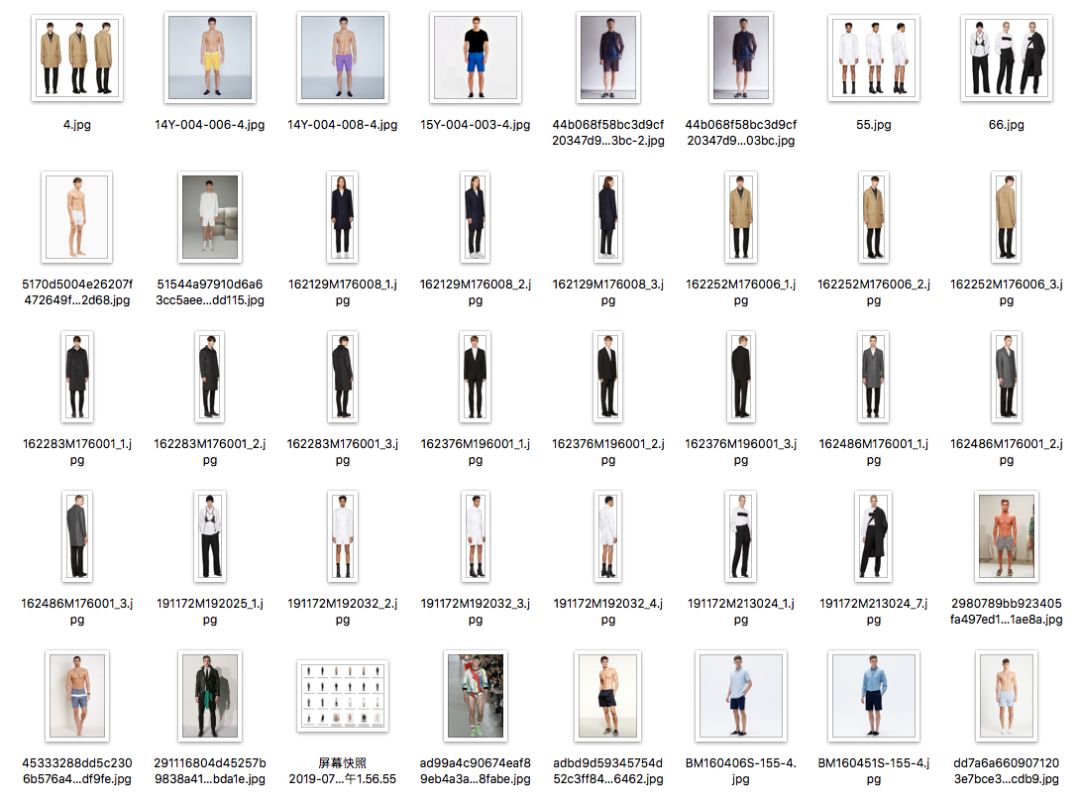Click the file name starting with 291116804d45257b
Image resolution: width=1080 pixels, height=805 pixels.
point(210,771)
